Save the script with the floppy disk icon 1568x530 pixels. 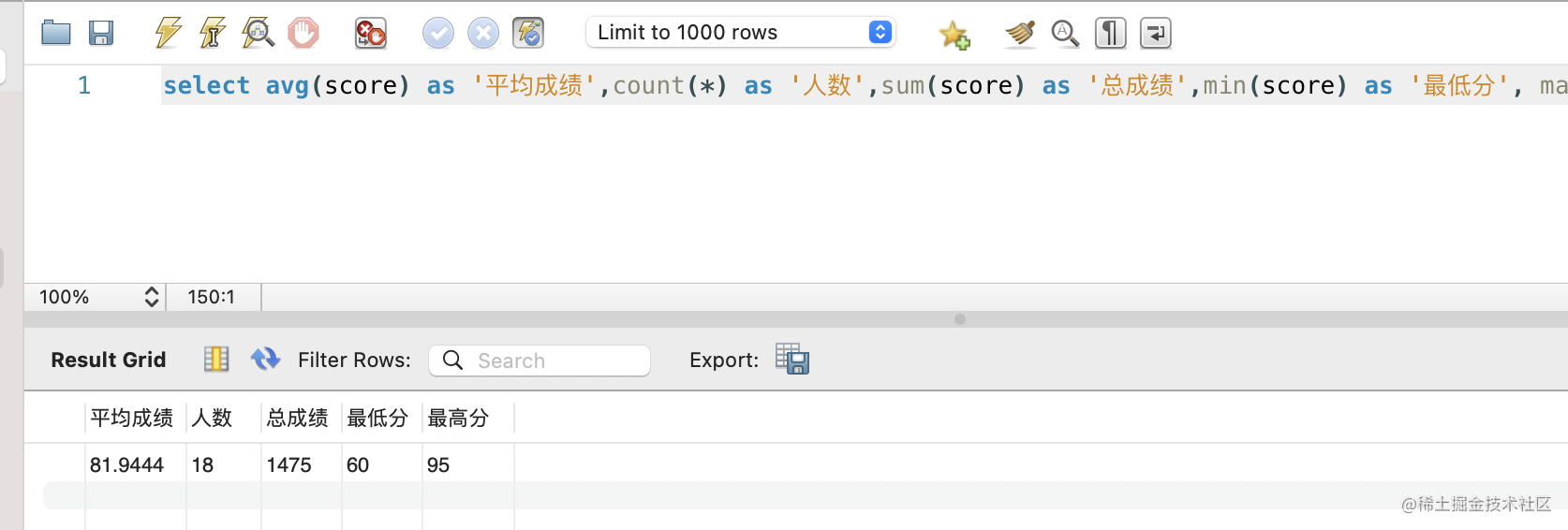[x=101, y=34]
